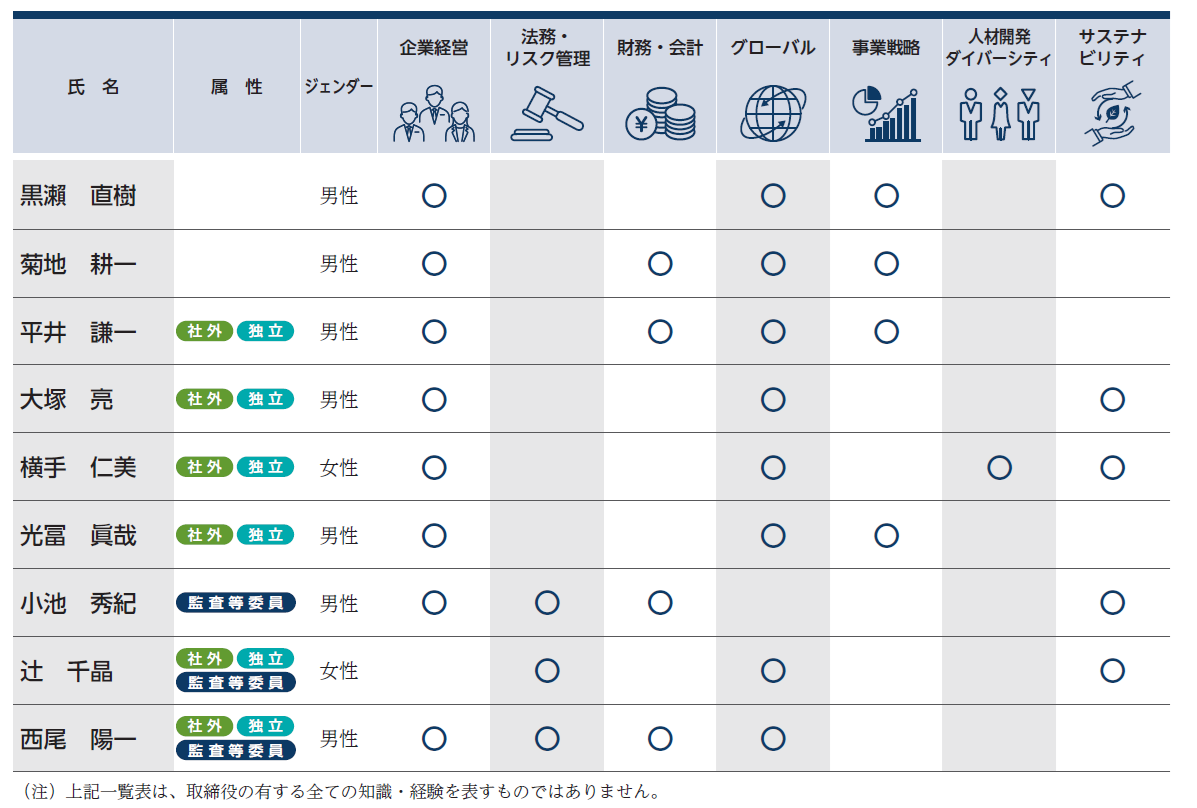Viewport: 1197px width, 808px height.
Task: Click the 独立 badge in 光冨 眞哉 row
Action: [266, 535]
